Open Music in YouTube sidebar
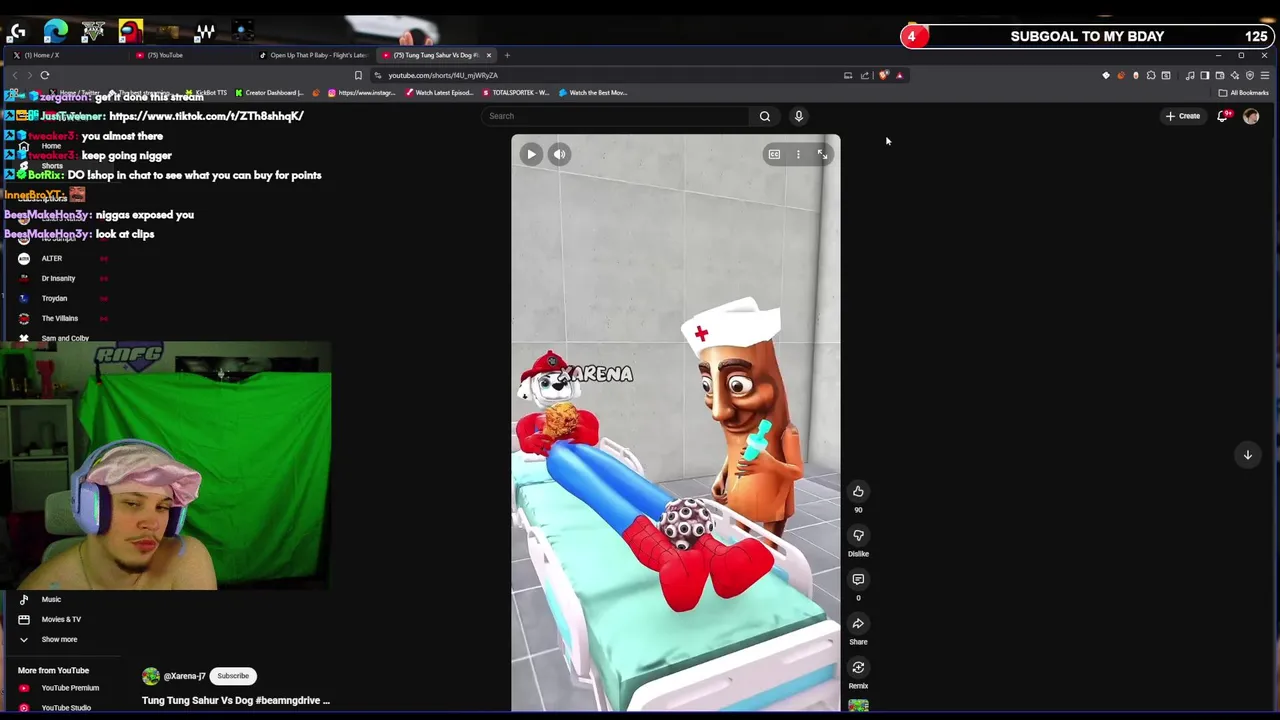 tap(50, 599)
